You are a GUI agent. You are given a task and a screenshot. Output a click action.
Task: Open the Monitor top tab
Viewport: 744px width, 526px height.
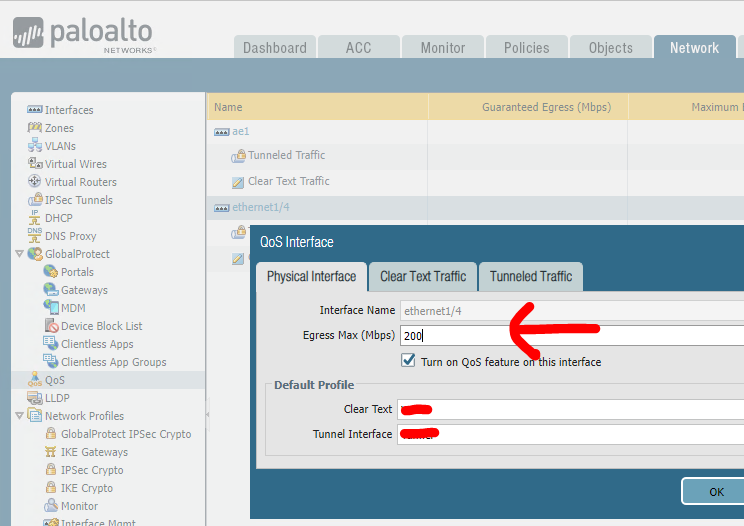(443, 47)
